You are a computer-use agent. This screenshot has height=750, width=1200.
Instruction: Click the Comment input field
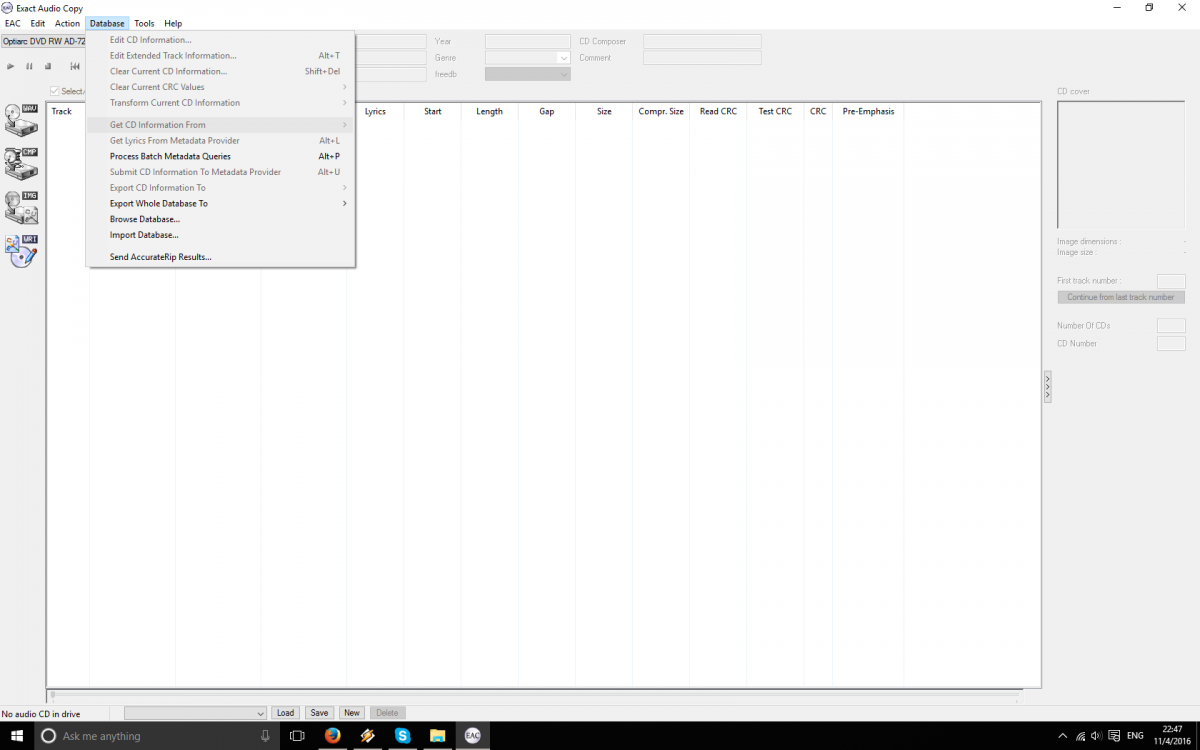click(x=702, y=58)
